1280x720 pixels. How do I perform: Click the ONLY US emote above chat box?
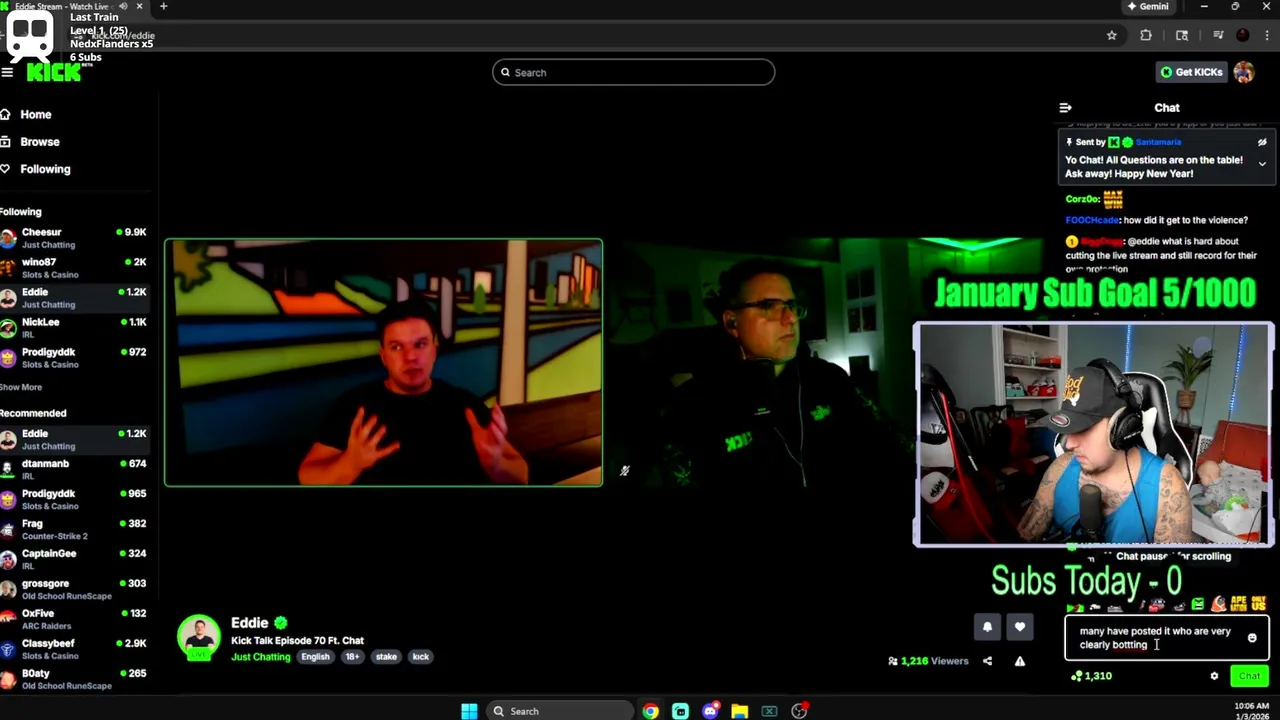pos(1258,604)
